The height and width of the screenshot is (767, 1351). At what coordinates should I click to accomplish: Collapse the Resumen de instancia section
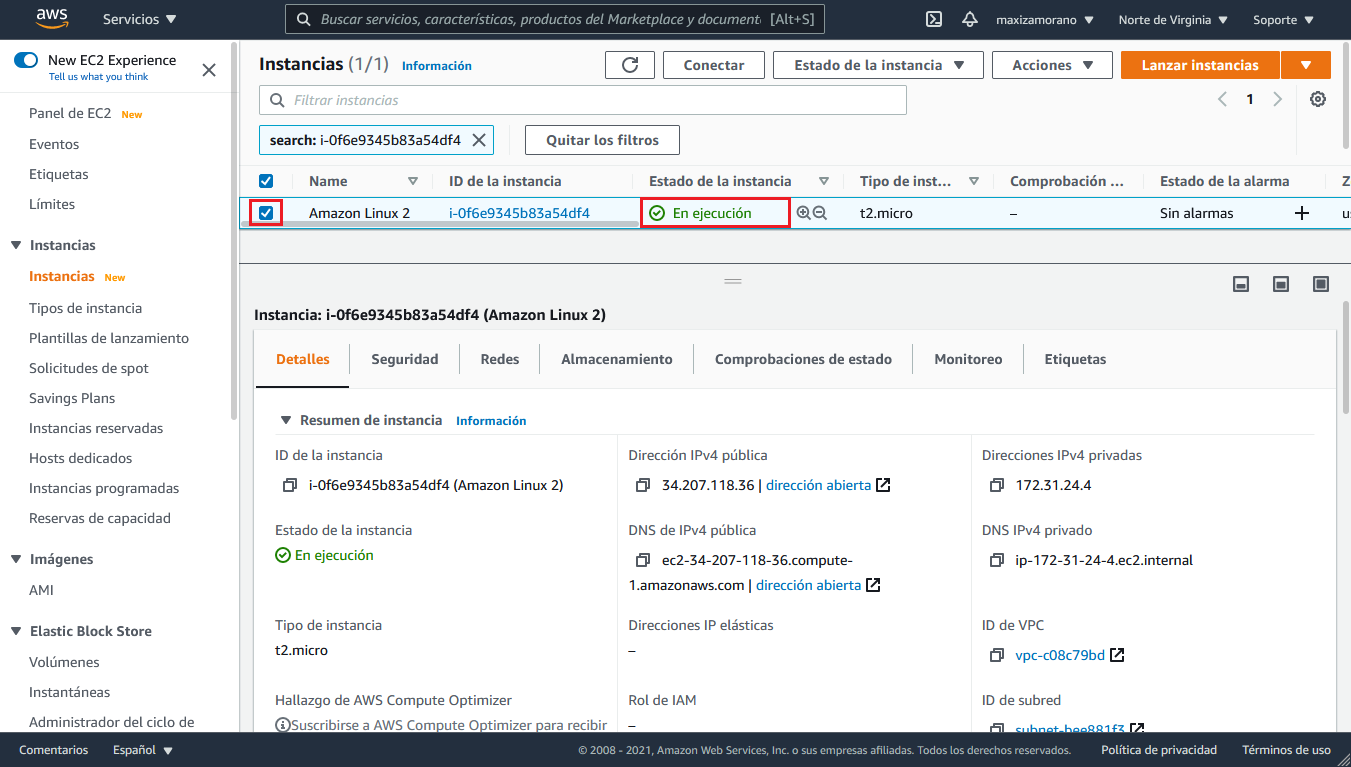coord(286,420)
